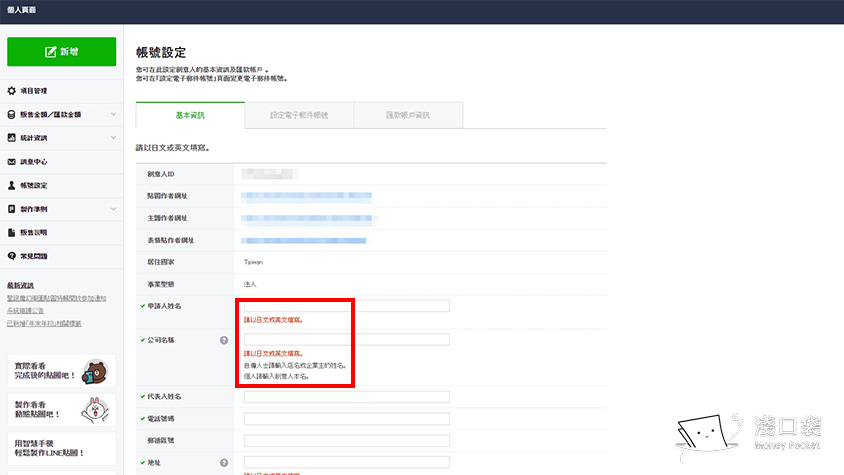Click the 販售金額／匯款金額 coin stack icon
The width and height of the screenshot is (844, 475).
click(12, 115)
